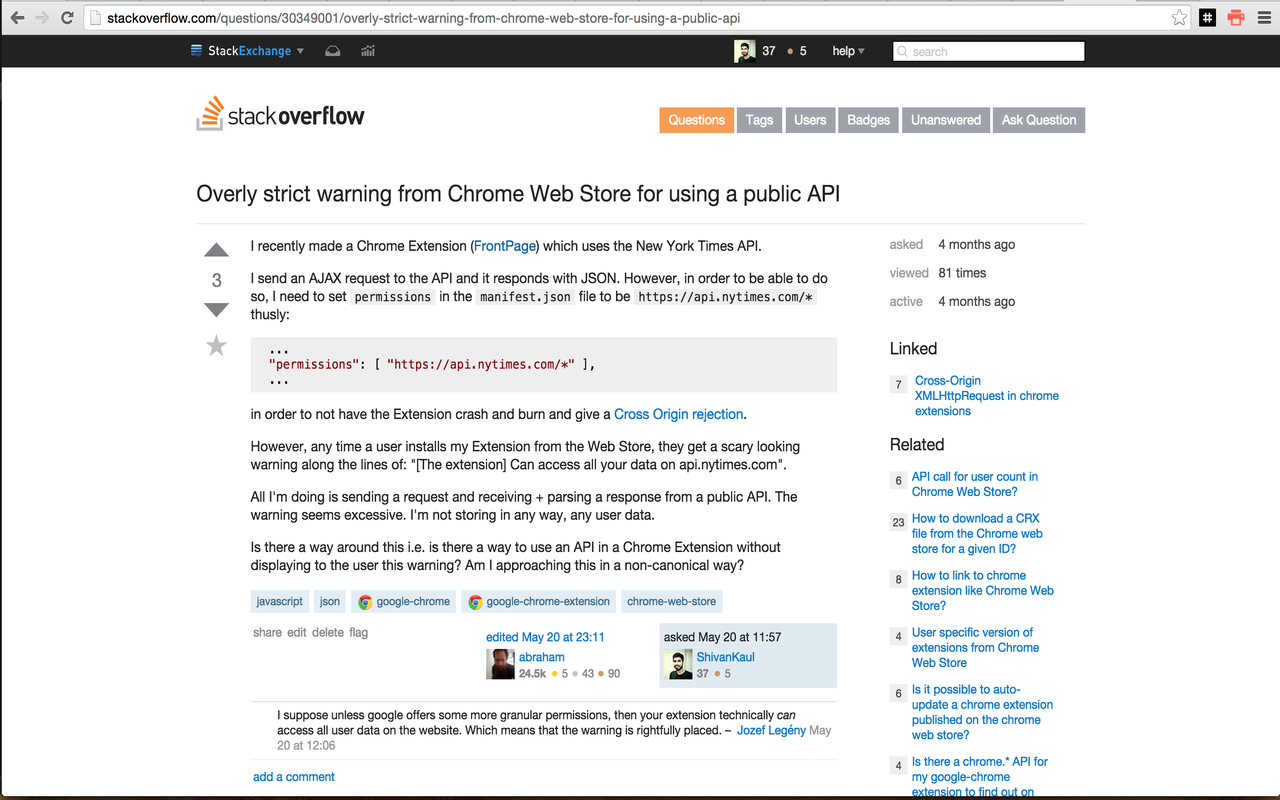Image resolution: width=1280 pixels, height=800 pixels.
Task: Select the manifest permissions code block
Action: click(543, 365)
